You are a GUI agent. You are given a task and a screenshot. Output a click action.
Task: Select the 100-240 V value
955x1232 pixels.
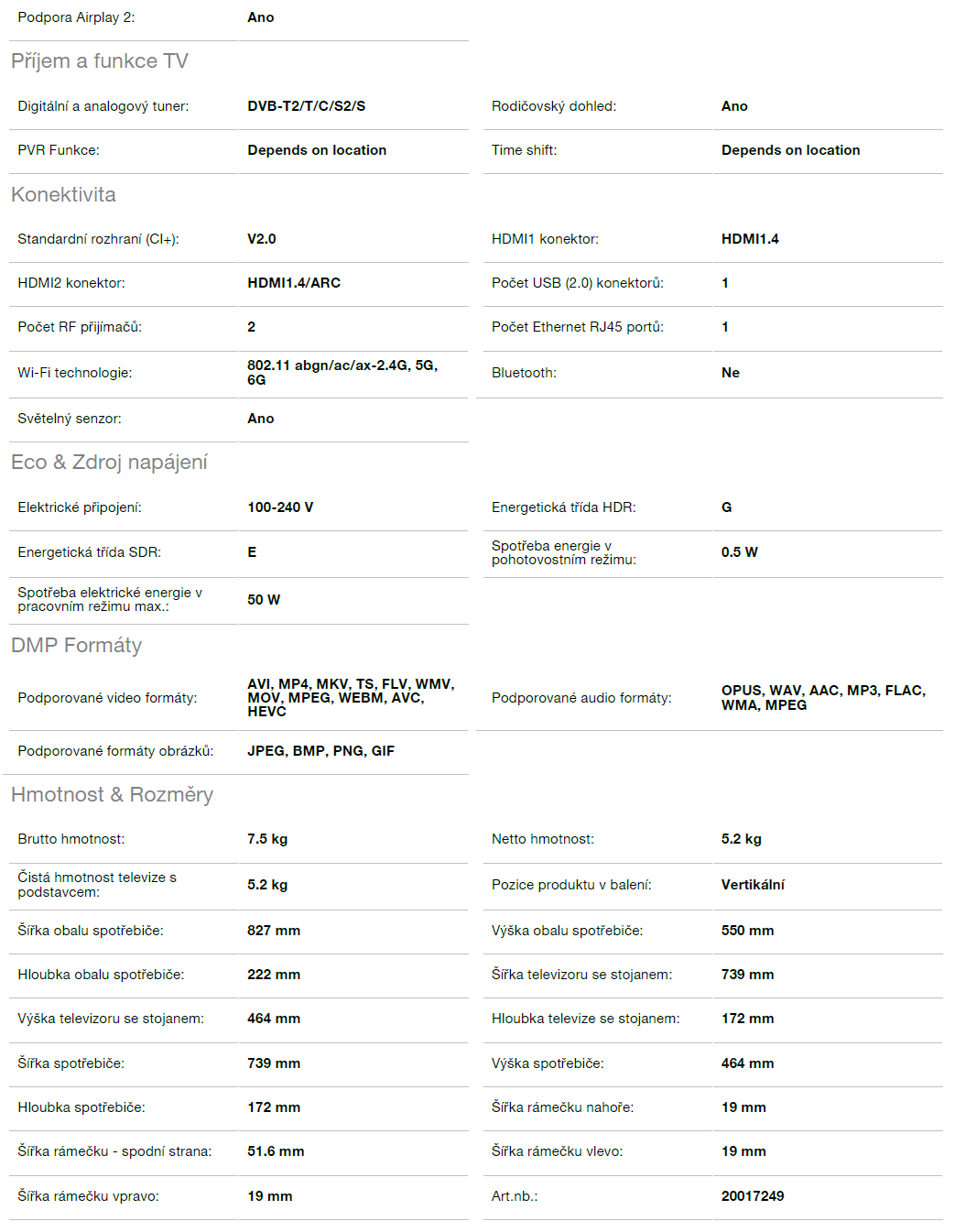click(279, 507)
